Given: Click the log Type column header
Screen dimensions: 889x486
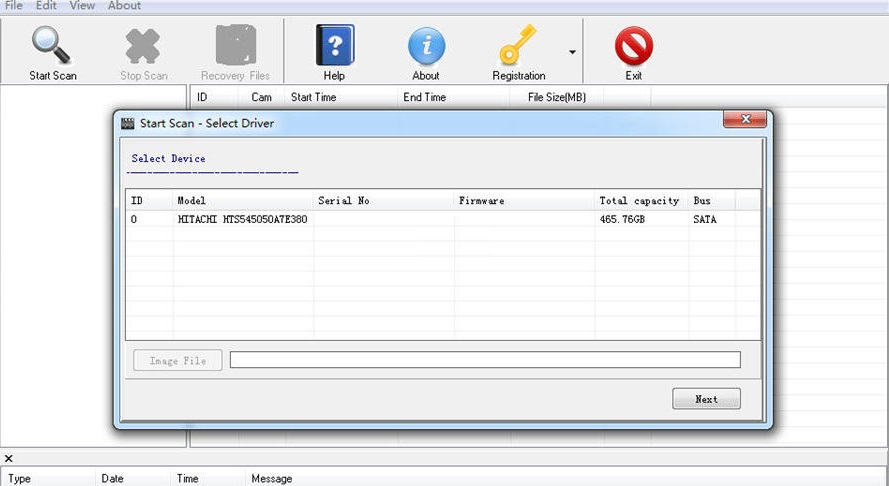Looking at the screenshot, I should pos(48,478).
